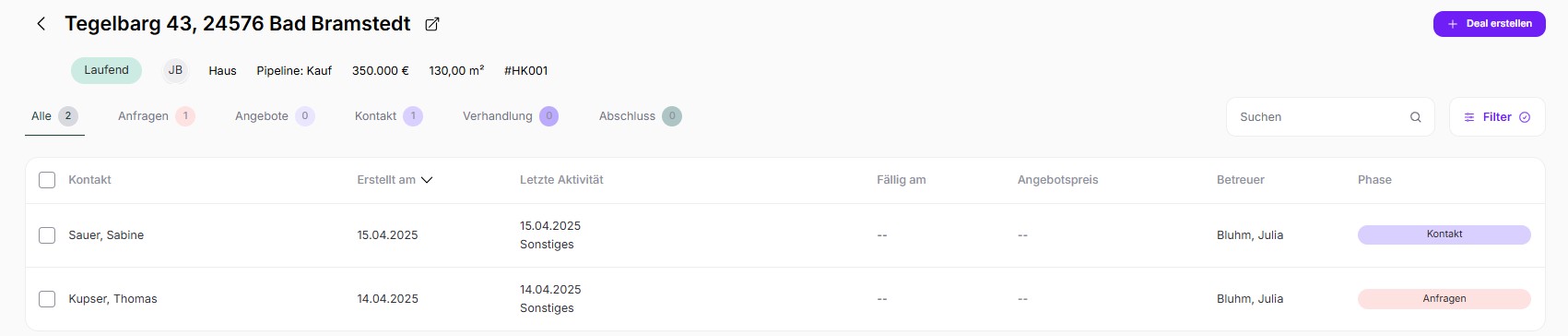
Task: Go back using the left arrow icon
Action: [41, 24]
